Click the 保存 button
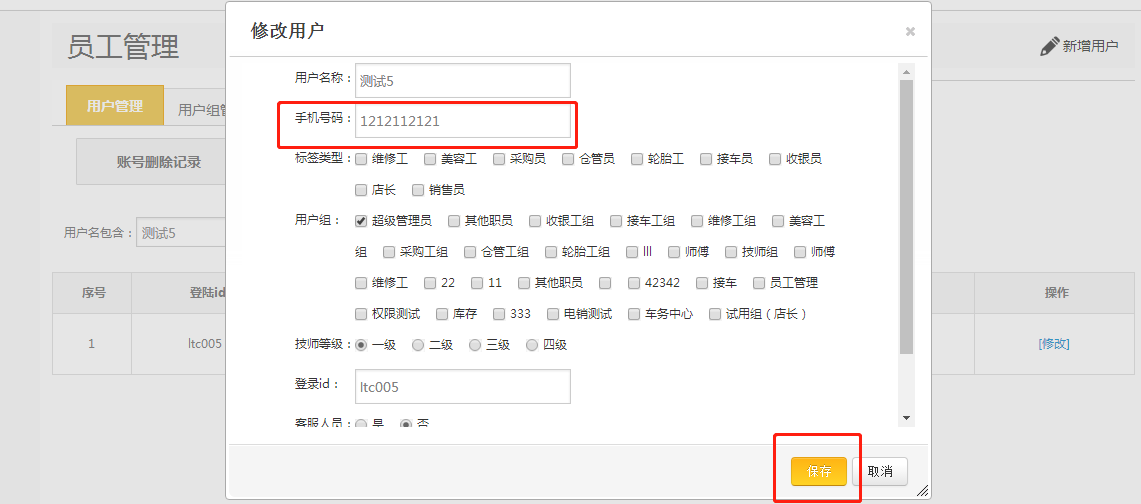Viewport: 1141px width, 504px height. pyautogui.click(x=819, y=472)
